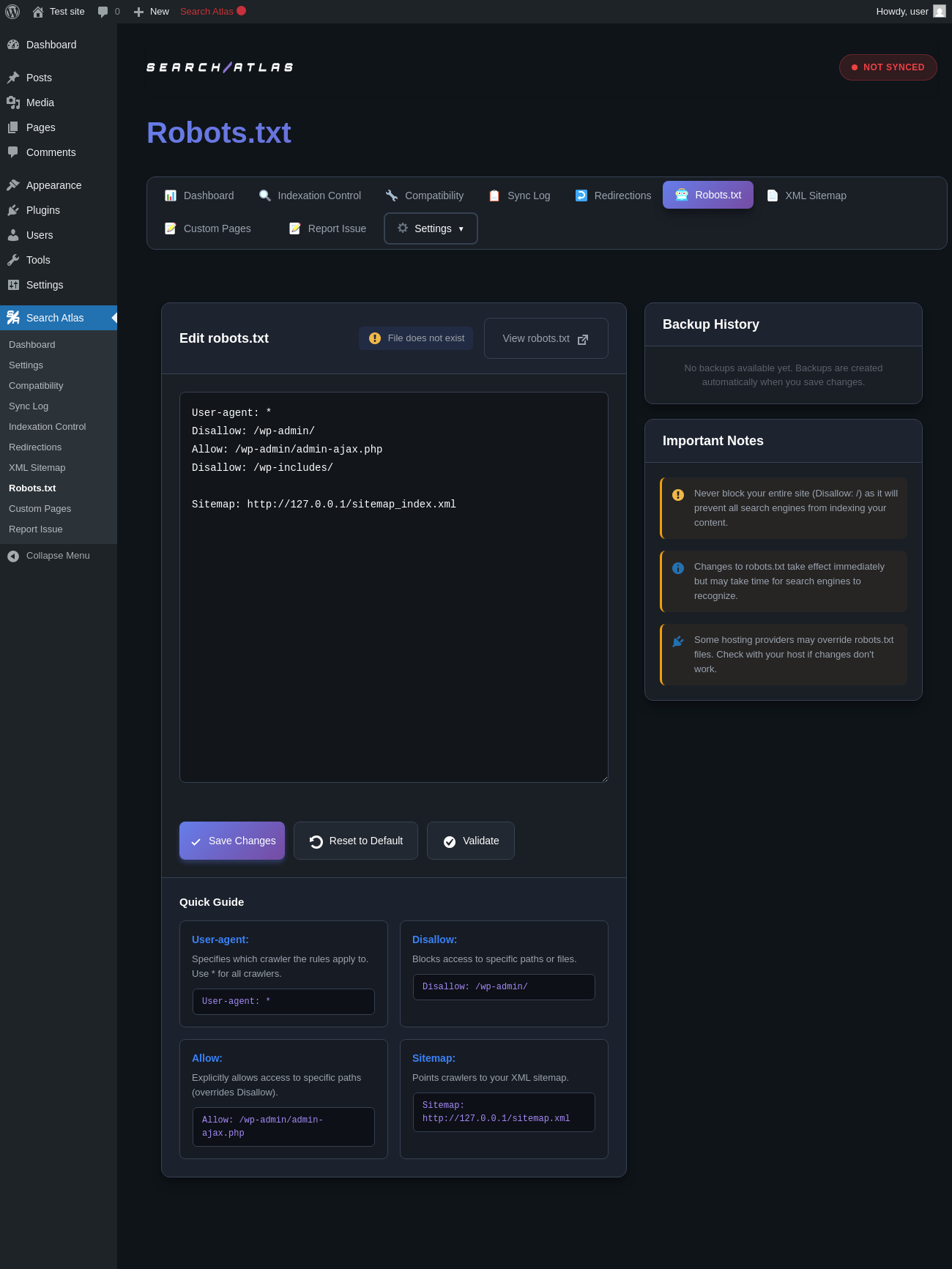Click the Sitemap URL example code
This screenshot has height=1269, width=952.
[504, 1112]
